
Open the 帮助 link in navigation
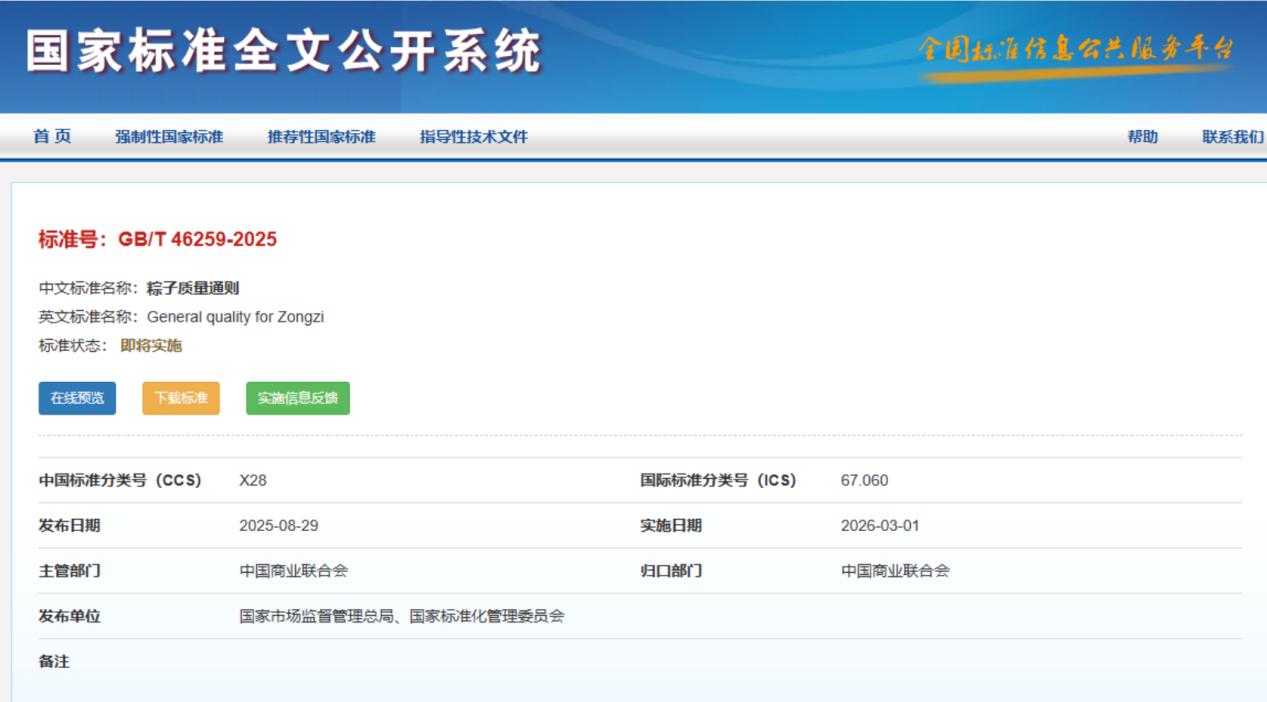coord(1143,137)
